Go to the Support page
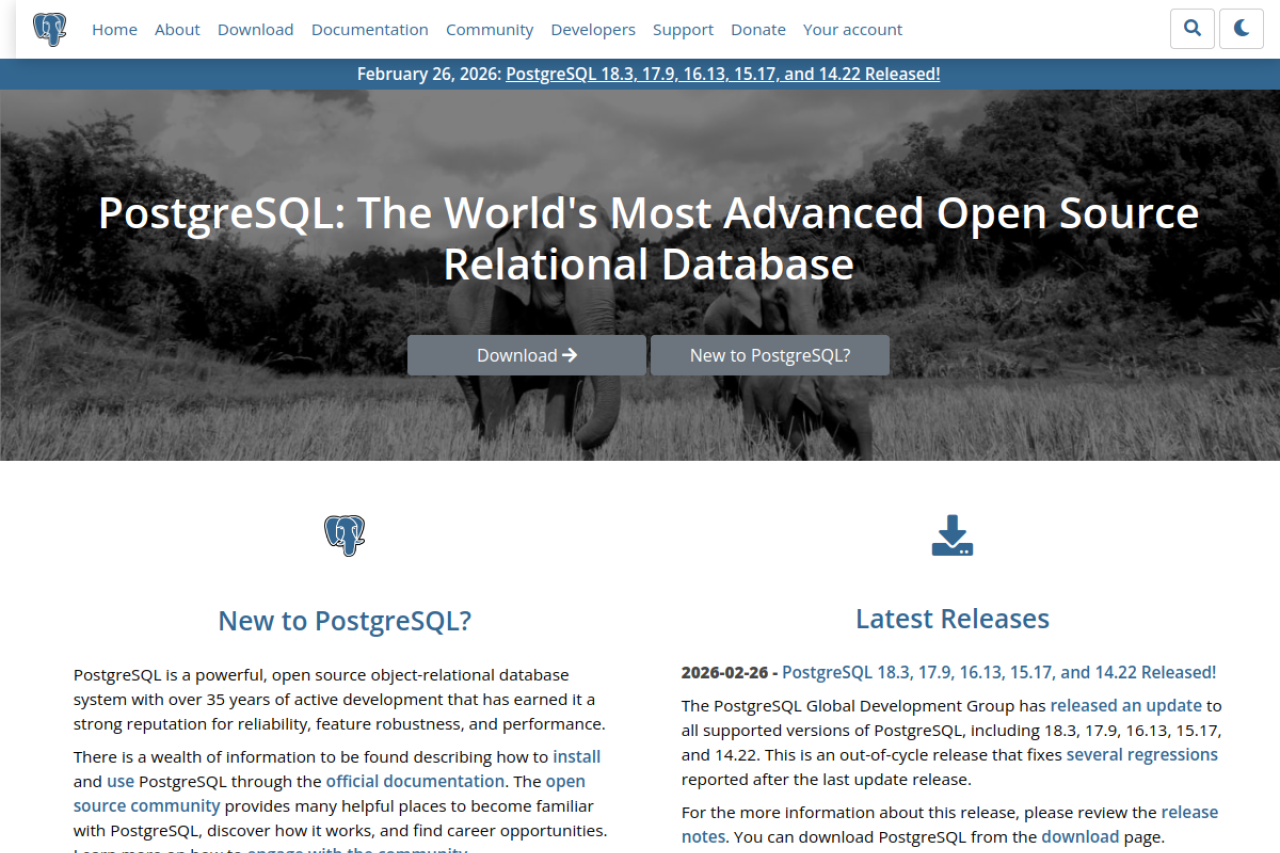 [683, 29]
